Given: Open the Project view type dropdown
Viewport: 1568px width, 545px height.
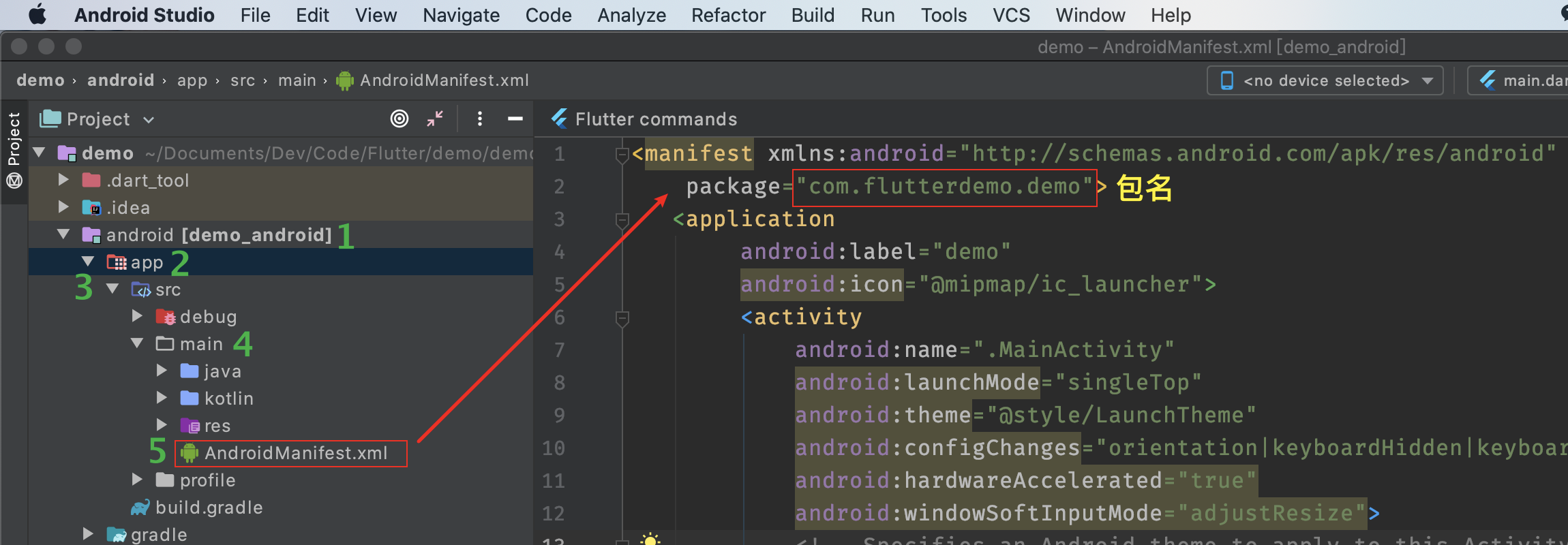Looking at the screenshot, I should 97,119.
